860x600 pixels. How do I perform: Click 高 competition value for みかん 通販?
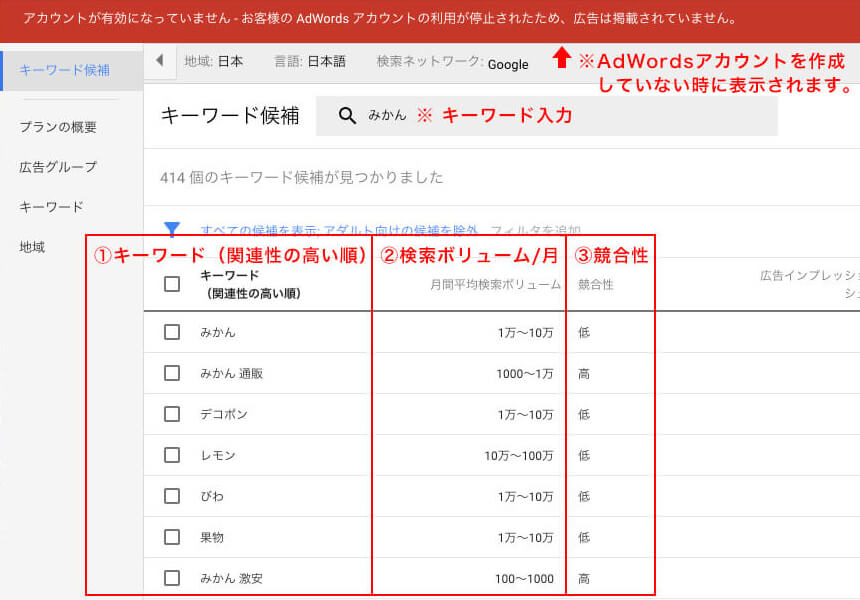pos(584,373)
